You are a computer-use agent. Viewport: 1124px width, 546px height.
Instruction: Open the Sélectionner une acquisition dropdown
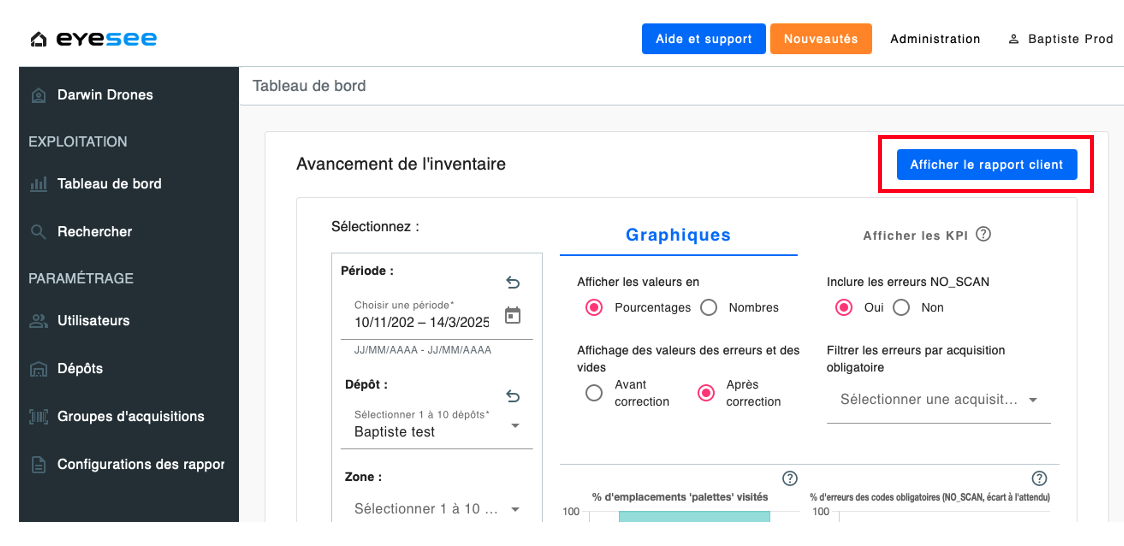pyautogui.click(x=938, y=400)
